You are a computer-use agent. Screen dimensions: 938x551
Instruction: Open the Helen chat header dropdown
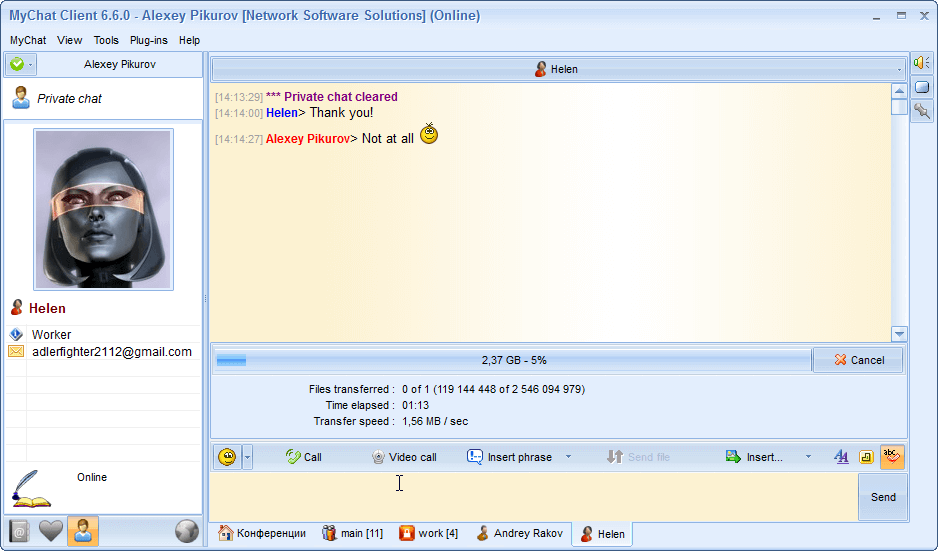[899, 69]
